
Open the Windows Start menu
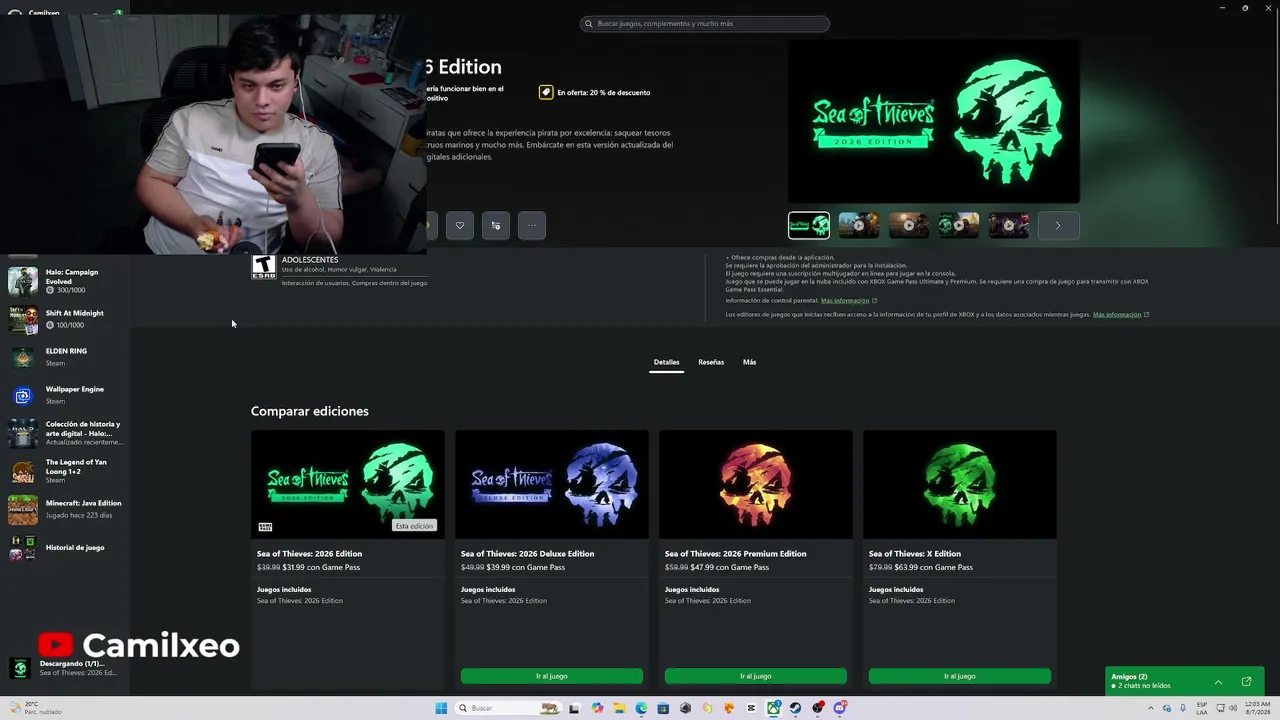click(x=441, y=708)
